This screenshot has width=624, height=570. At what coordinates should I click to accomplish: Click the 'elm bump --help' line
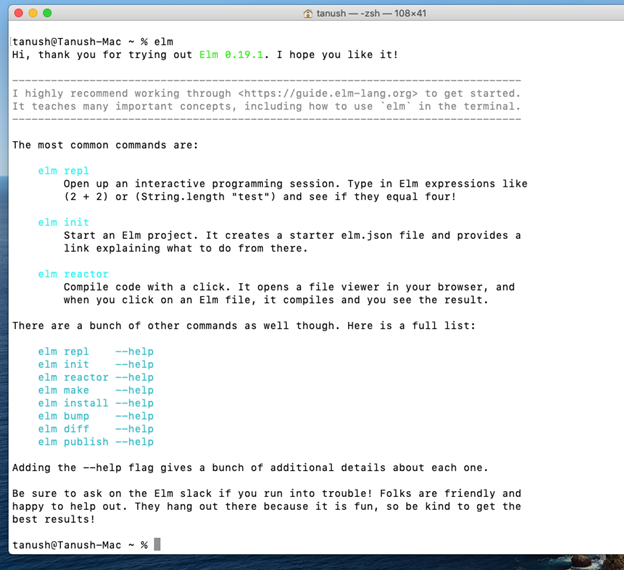pyautogui.click(x=96, y=416)
